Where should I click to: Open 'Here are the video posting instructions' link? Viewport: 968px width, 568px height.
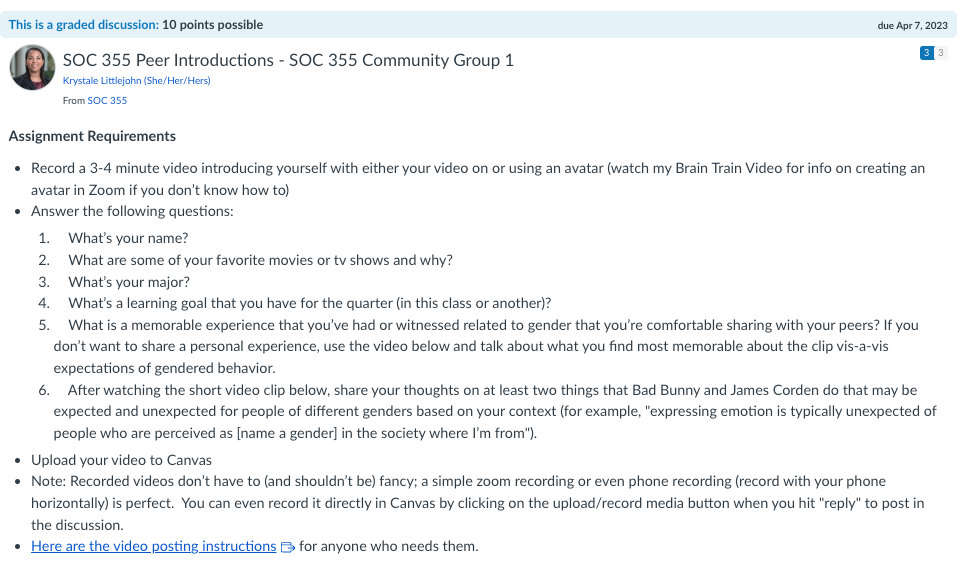[x=154, y=546]
